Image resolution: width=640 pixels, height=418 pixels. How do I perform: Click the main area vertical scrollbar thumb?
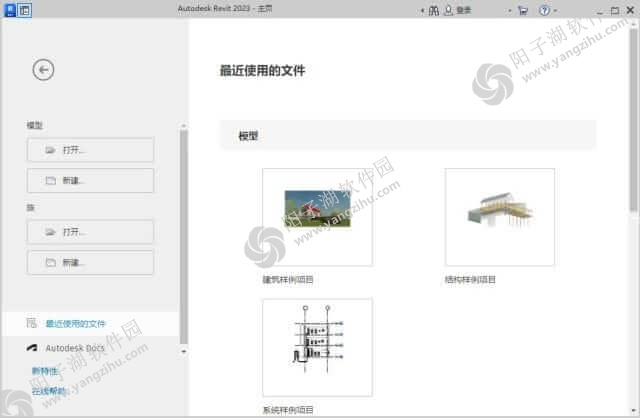pos(633,118)
